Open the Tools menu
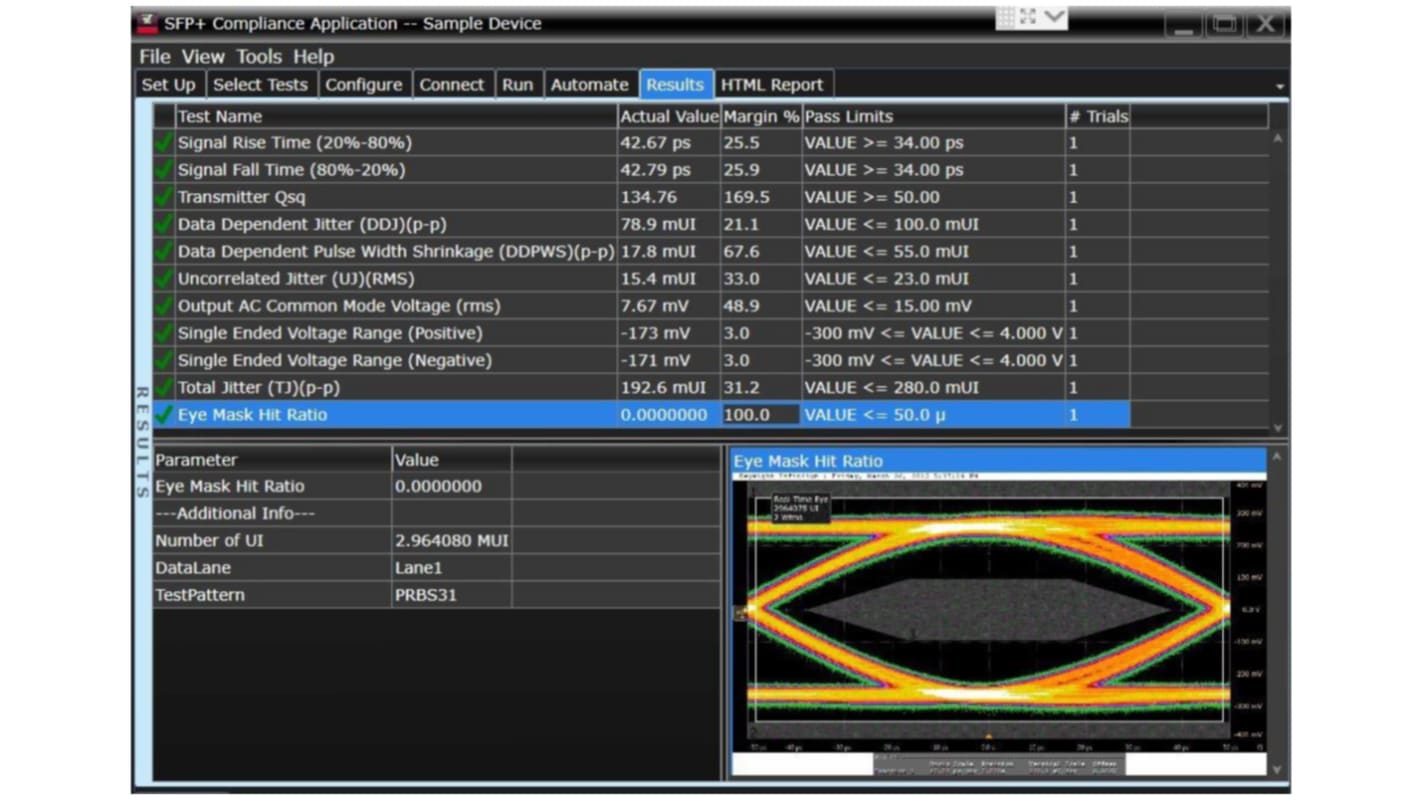This screenshot has height=798, width=1420. 259,57
